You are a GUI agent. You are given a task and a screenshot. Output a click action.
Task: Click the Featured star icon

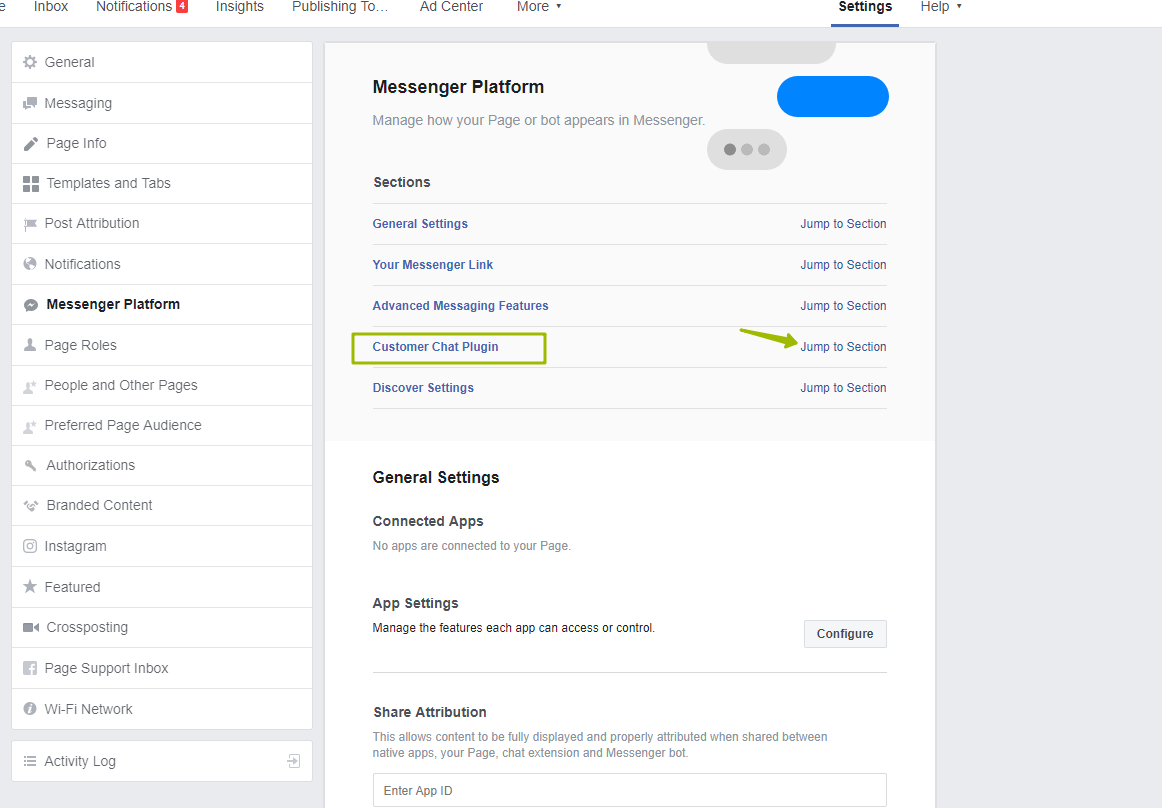click(30, 587)
